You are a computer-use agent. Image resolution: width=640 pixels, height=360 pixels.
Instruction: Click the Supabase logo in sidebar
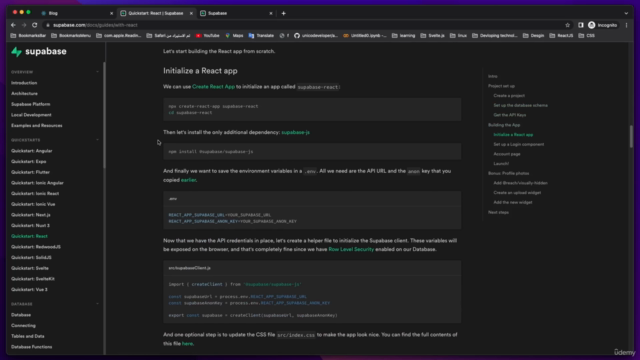click(39, 51)
